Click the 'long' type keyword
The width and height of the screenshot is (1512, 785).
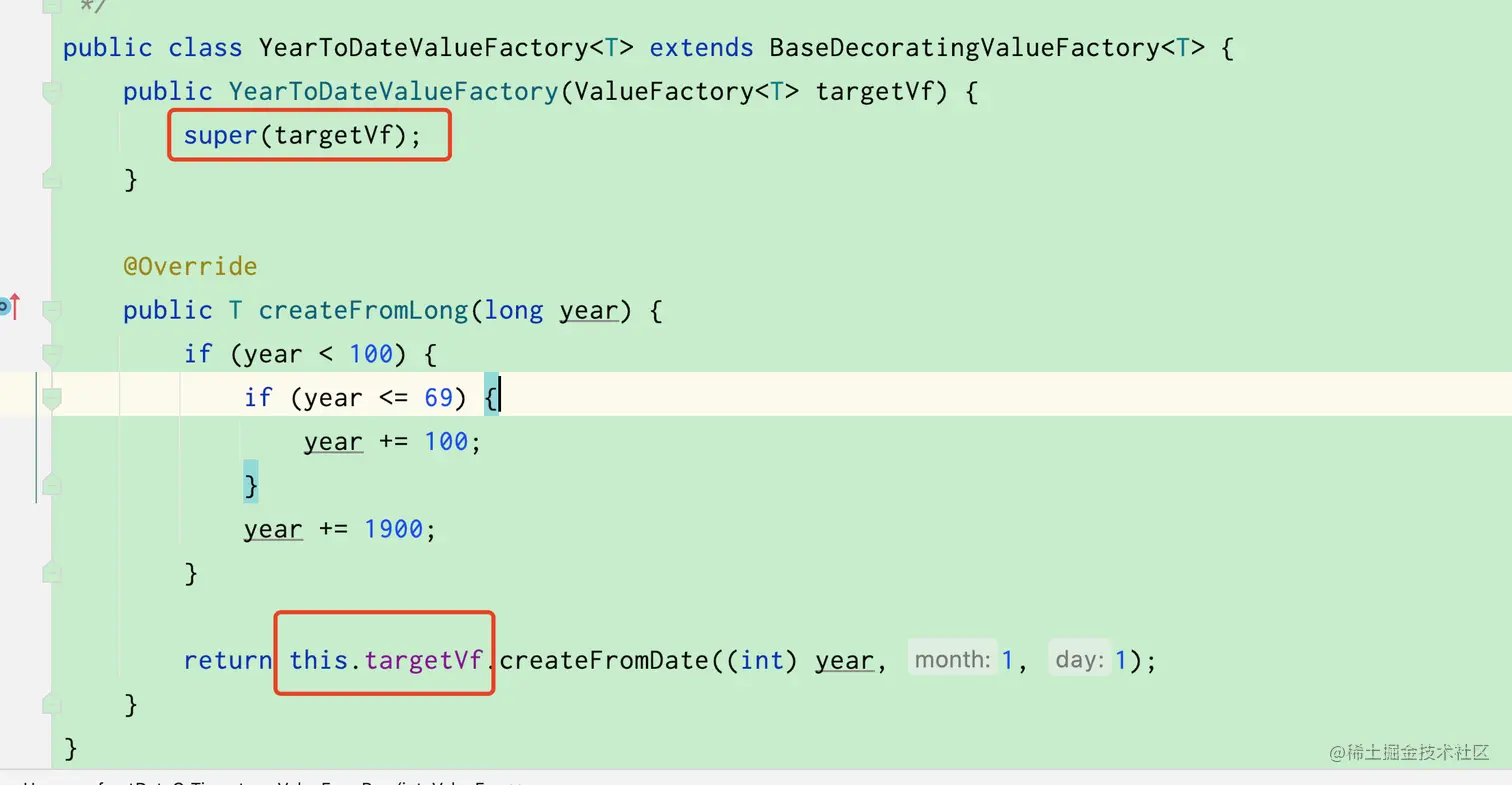[514, 311]
